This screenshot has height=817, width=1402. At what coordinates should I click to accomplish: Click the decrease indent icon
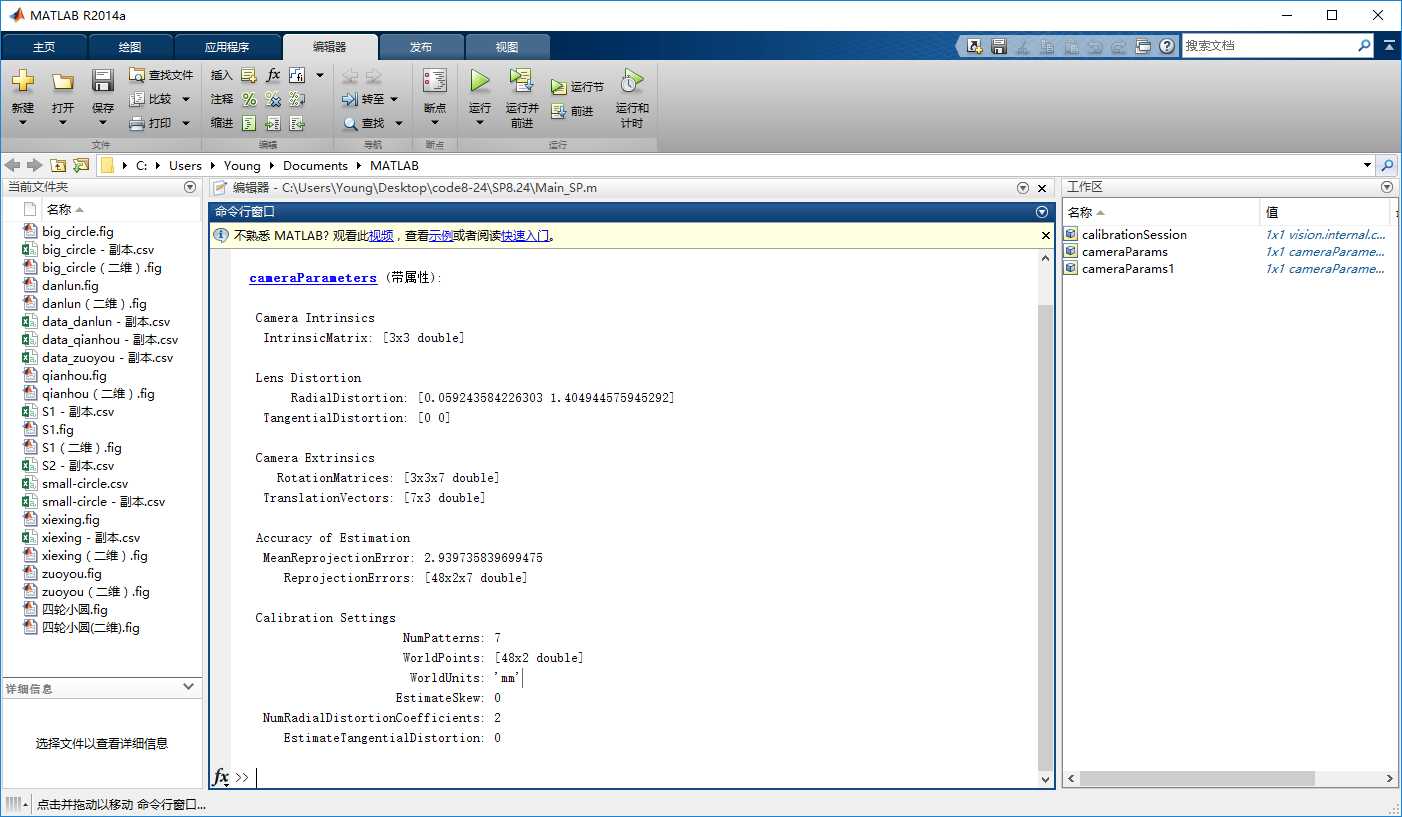297,123
